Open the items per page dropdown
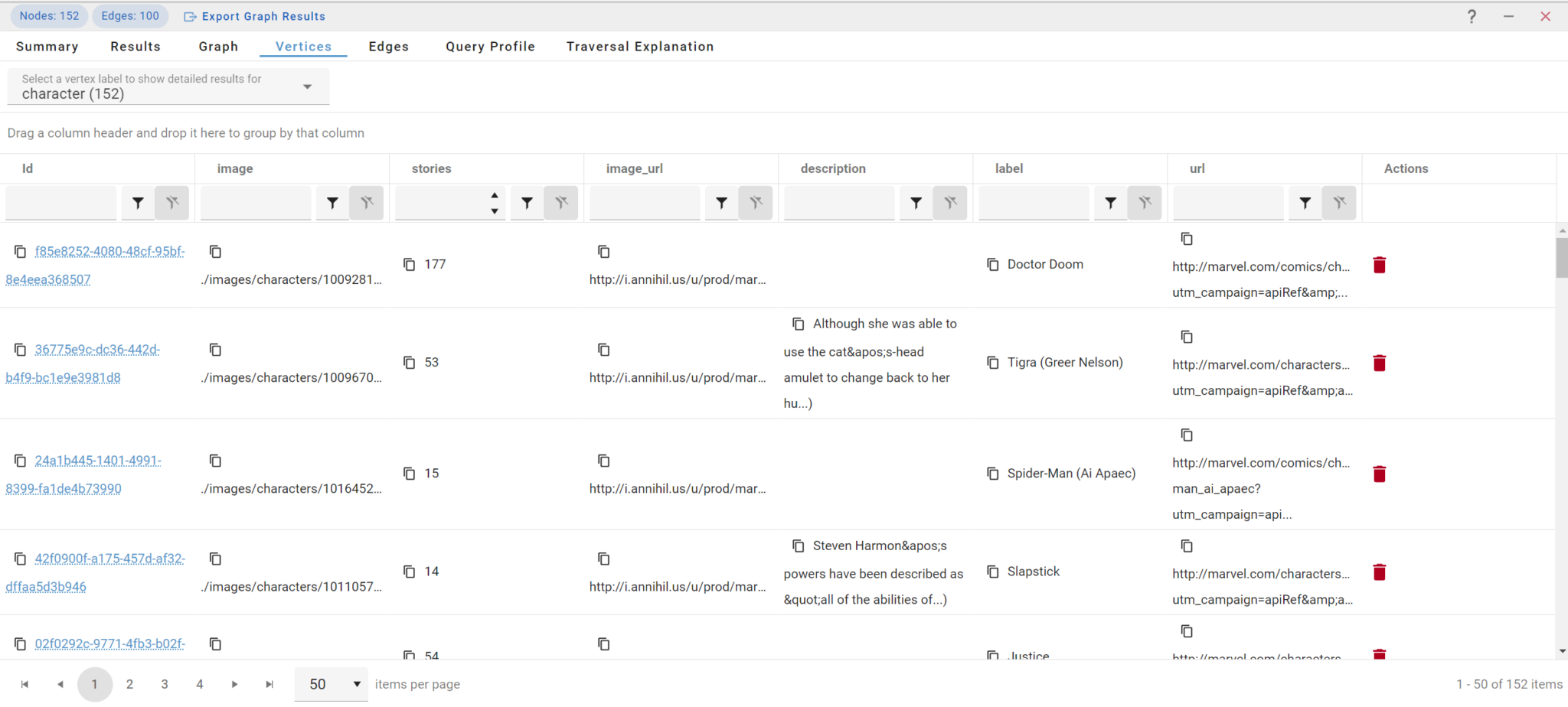Screen dimensions: 1568x707 coord(334,685)
